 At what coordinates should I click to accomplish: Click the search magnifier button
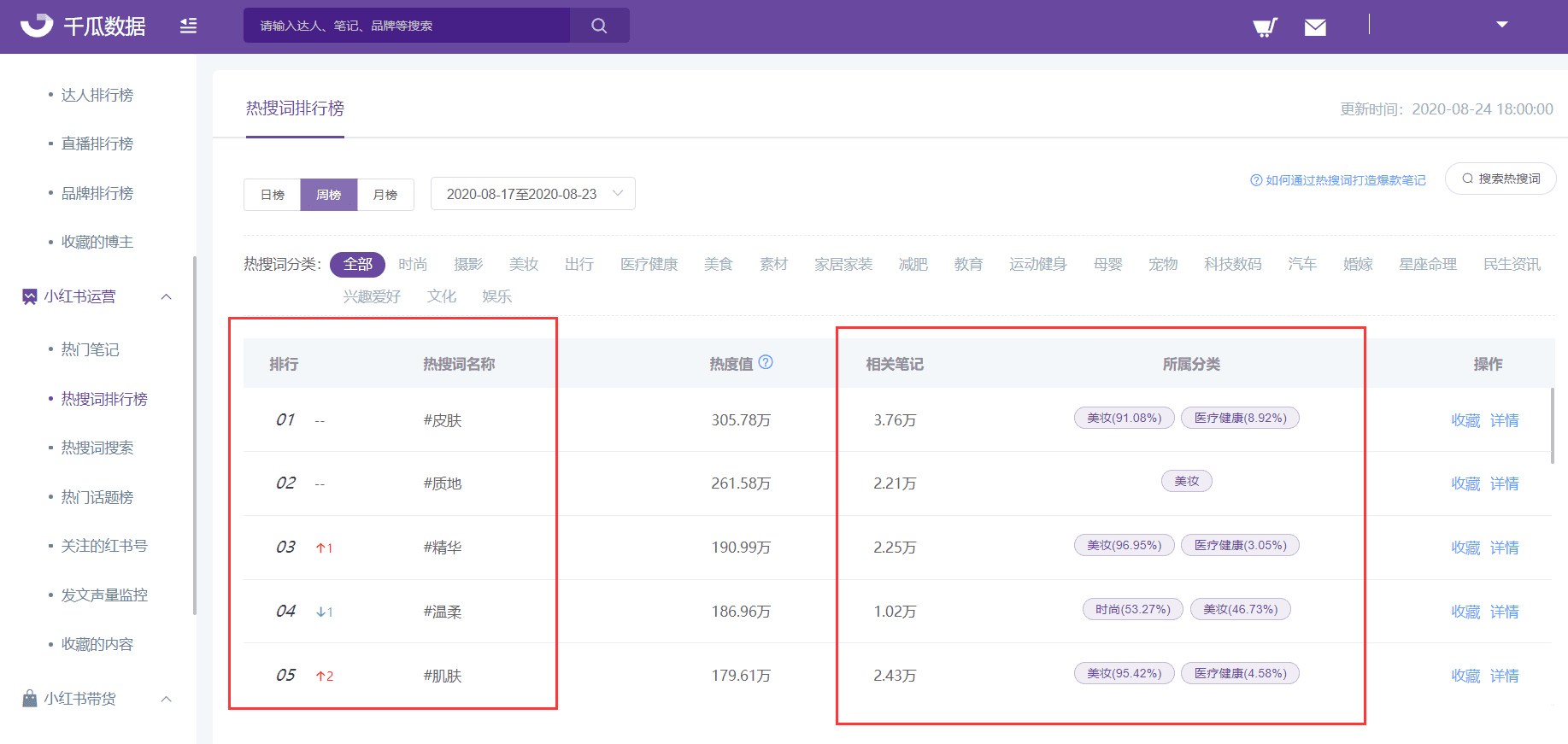coord(600,26)
